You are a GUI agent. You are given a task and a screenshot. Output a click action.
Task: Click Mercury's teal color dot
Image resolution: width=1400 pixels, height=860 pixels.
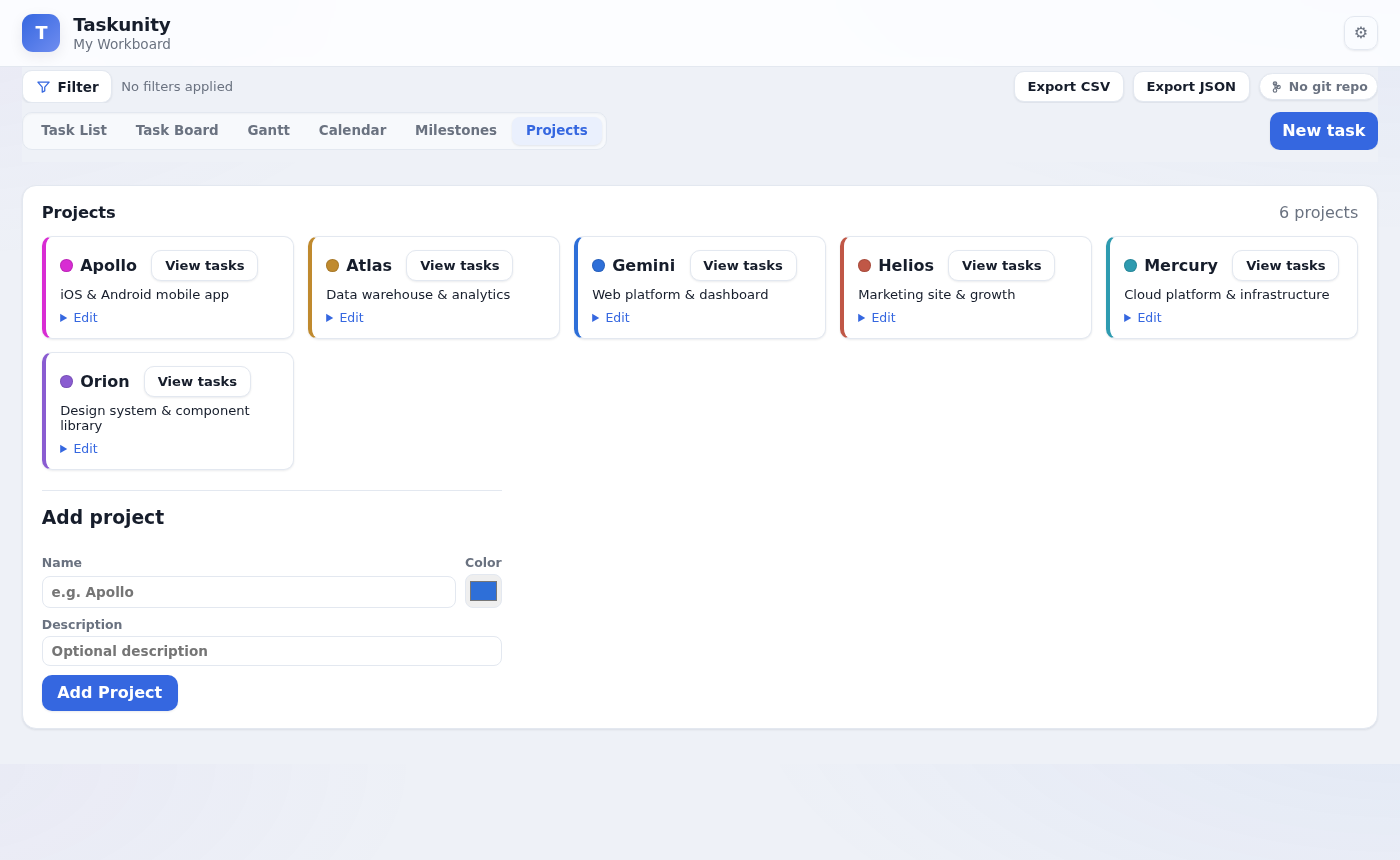[x=1131, y=266]
